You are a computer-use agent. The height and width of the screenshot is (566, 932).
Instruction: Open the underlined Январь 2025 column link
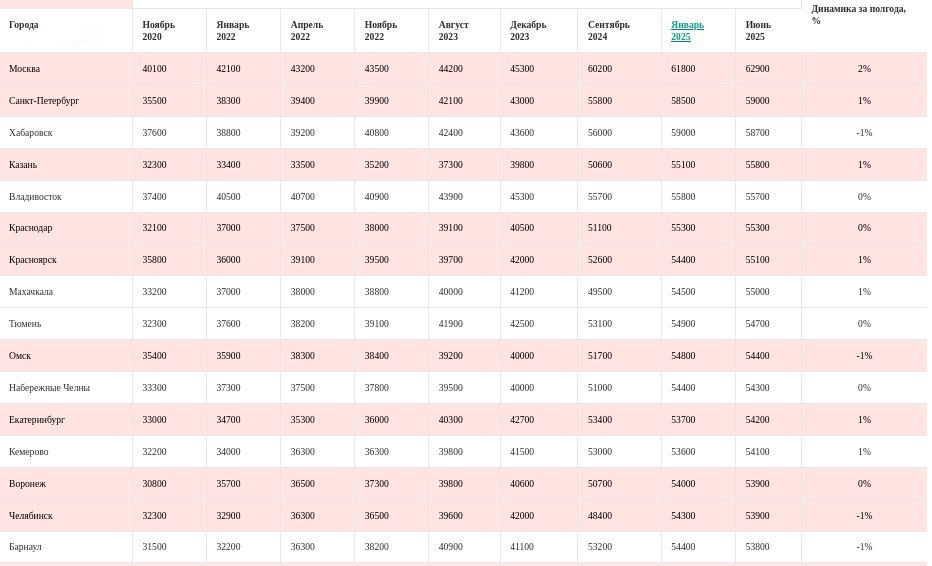click(687, 31)
